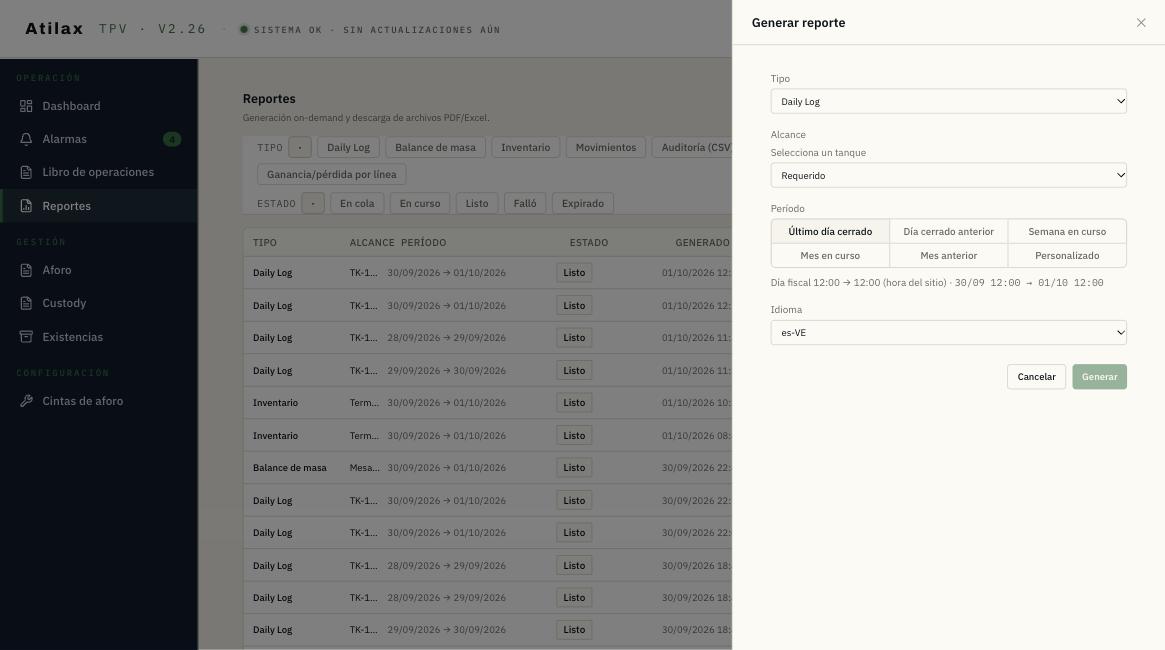Click the Aforo document icon
The height and width of the screenshot is (650, 1165).
pyautogui.click(x=26, y=270)
